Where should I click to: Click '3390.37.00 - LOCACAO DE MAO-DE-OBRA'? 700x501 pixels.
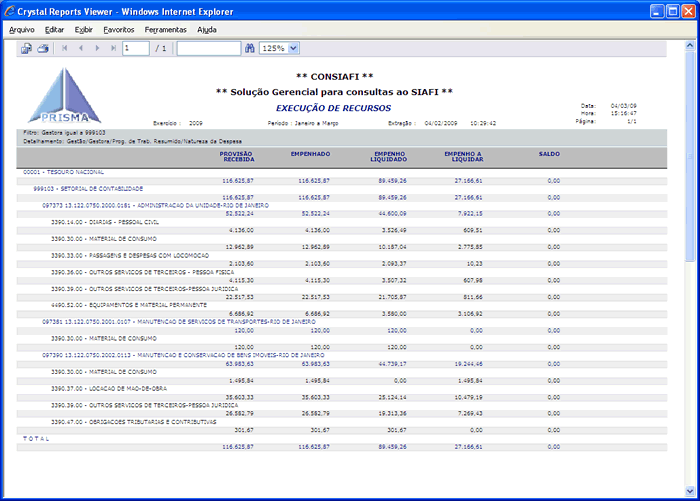click(x=109, y=388)
